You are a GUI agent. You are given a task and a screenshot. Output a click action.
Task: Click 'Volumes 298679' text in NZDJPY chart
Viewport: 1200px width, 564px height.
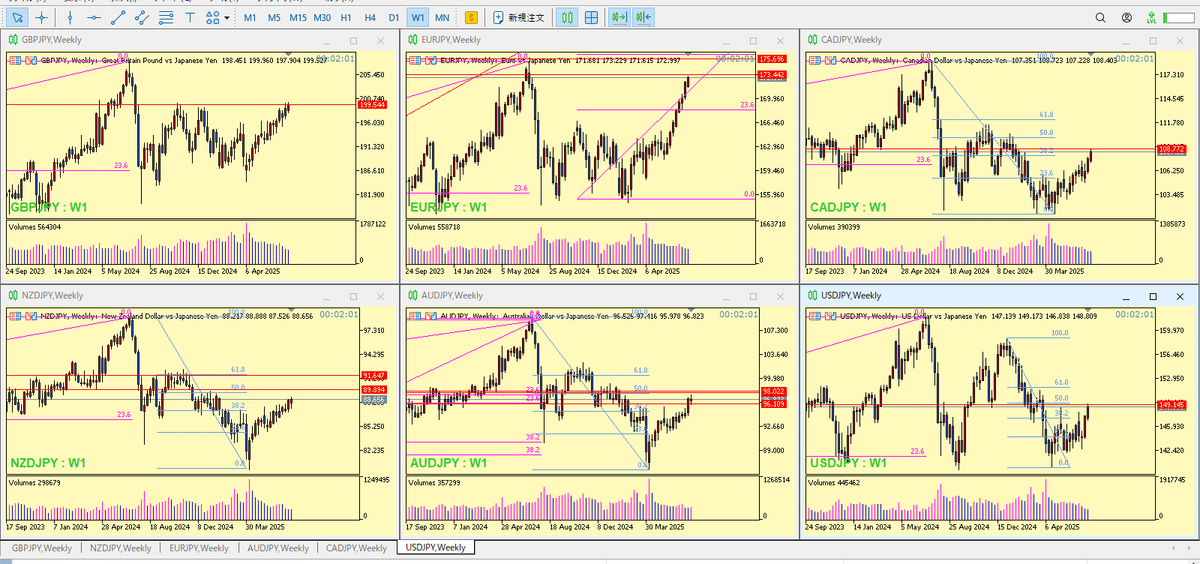[35, 483]
